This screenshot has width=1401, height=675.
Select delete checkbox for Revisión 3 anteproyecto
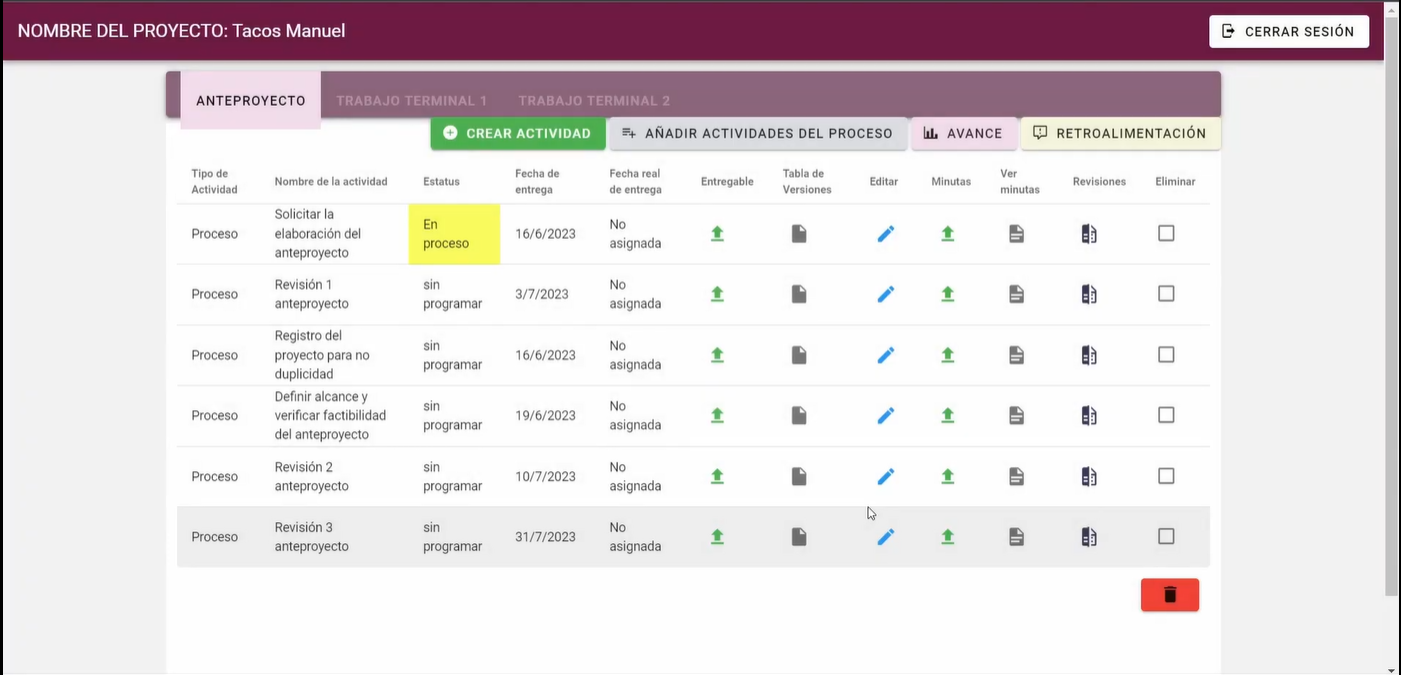pyautogui.click(x=1166, y=536)
